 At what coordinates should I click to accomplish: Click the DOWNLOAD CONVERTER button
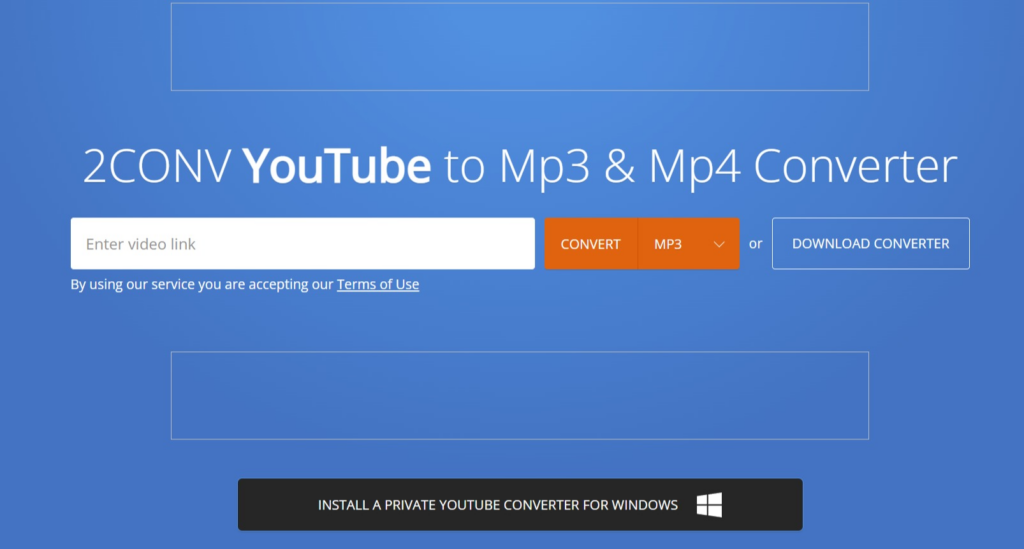(870, 244)
